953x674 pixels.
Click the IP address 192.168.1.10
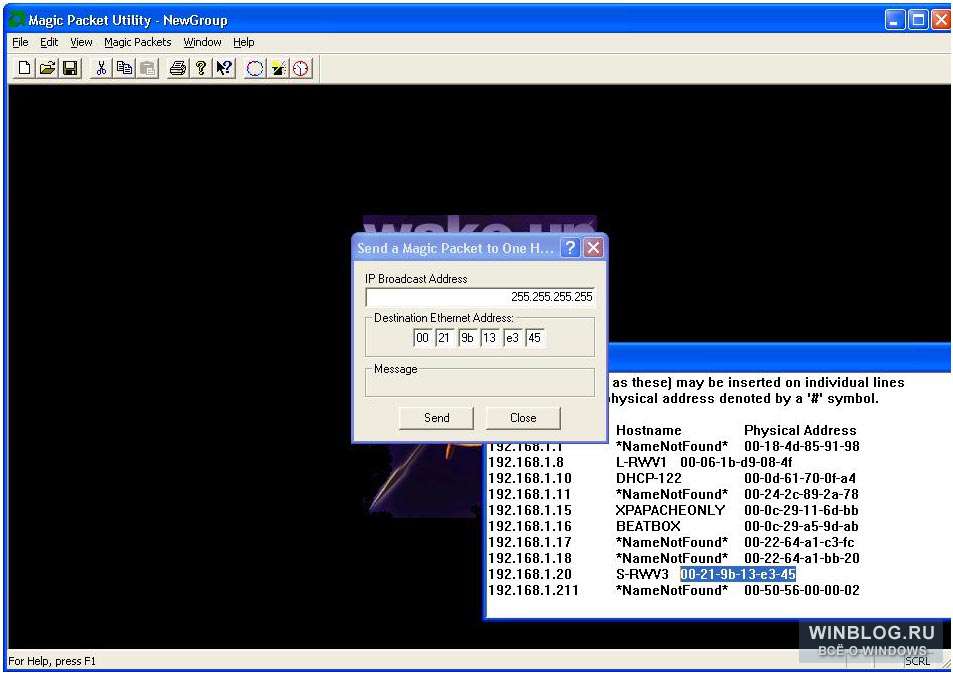530,478
